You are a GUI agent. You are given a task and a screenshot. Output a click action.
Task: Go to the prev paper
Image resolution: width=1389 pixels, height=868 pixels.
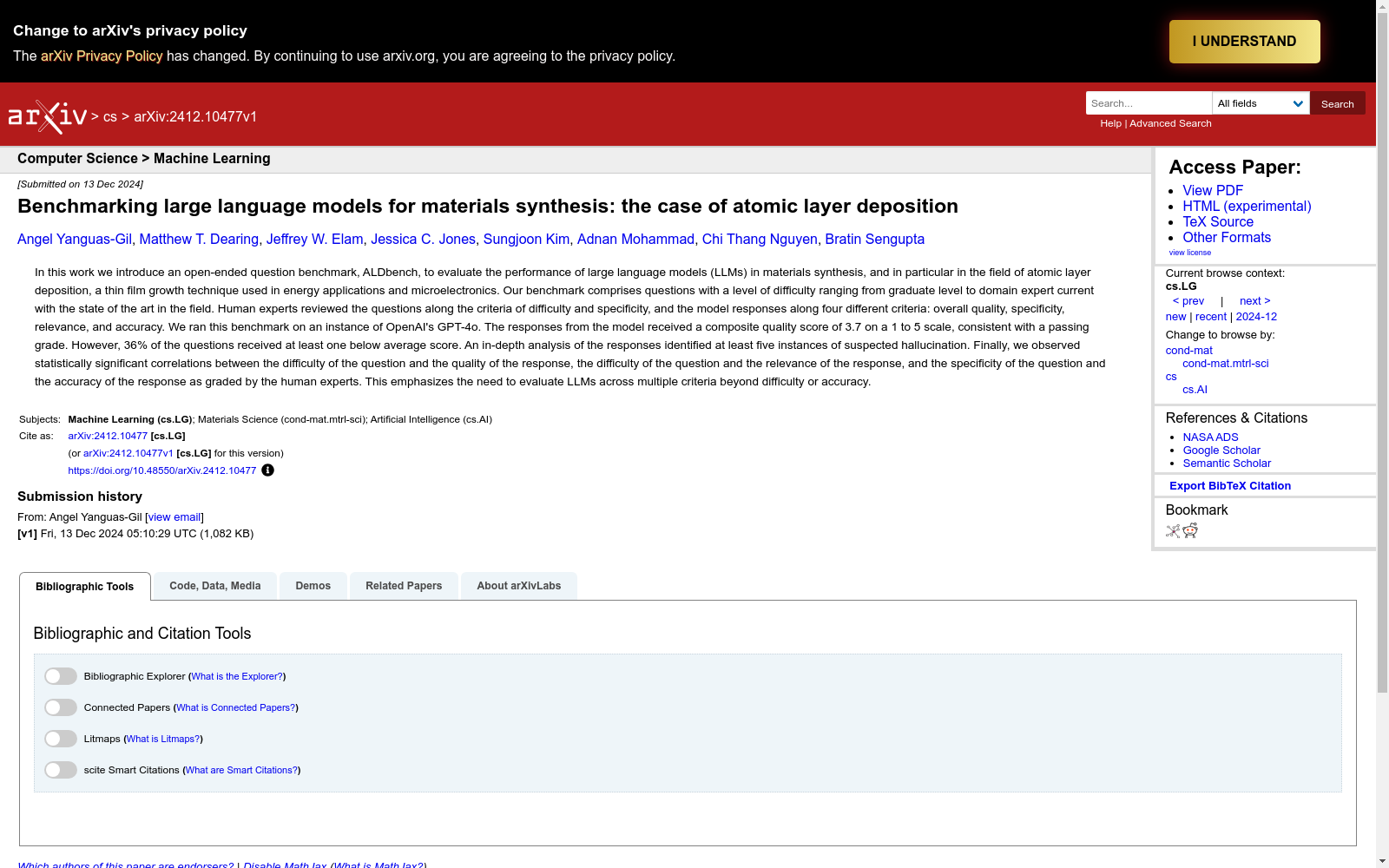(x=1188, y=301)
